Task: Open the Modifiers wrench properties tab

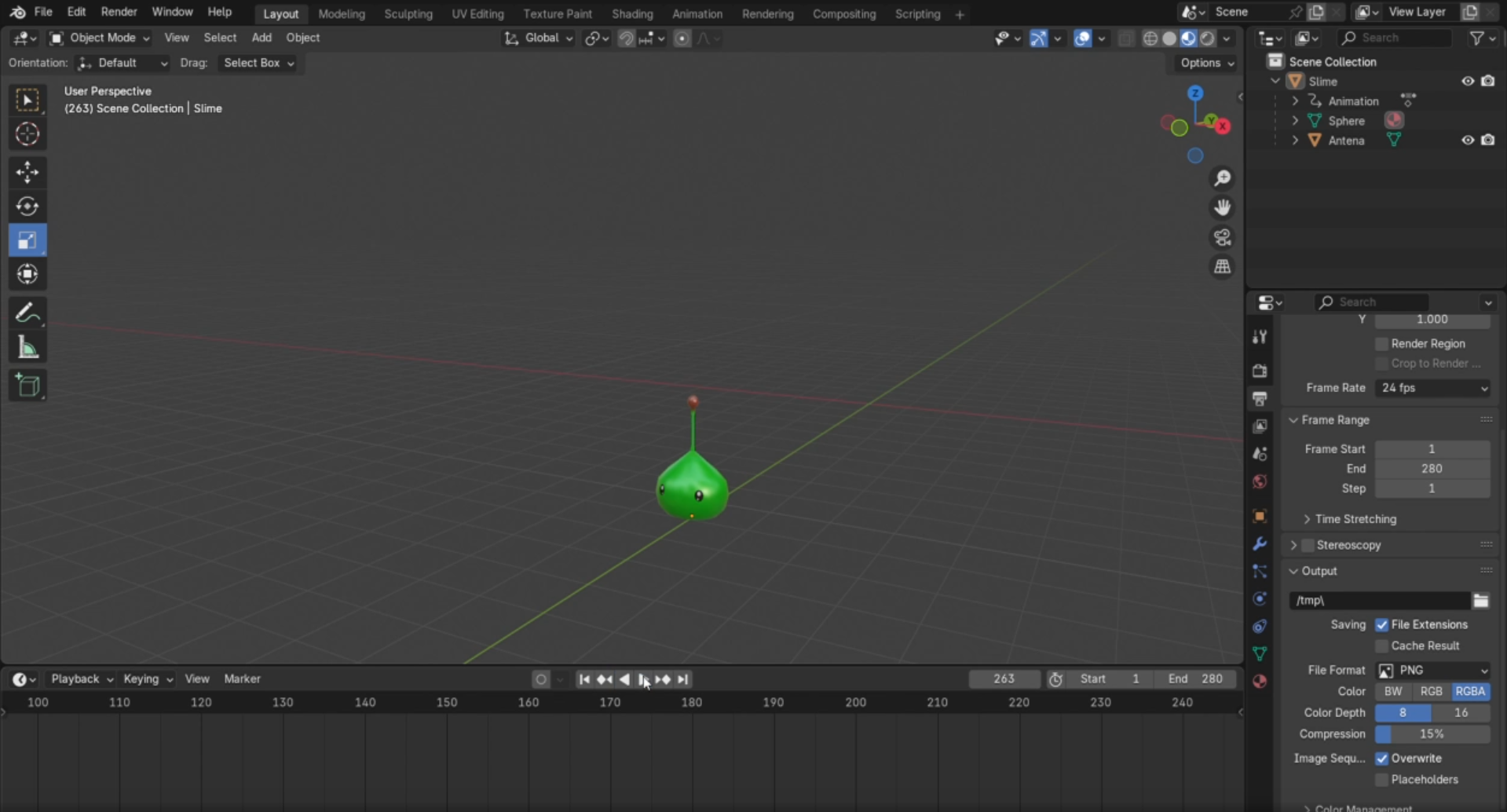Action: (1260, 543)
